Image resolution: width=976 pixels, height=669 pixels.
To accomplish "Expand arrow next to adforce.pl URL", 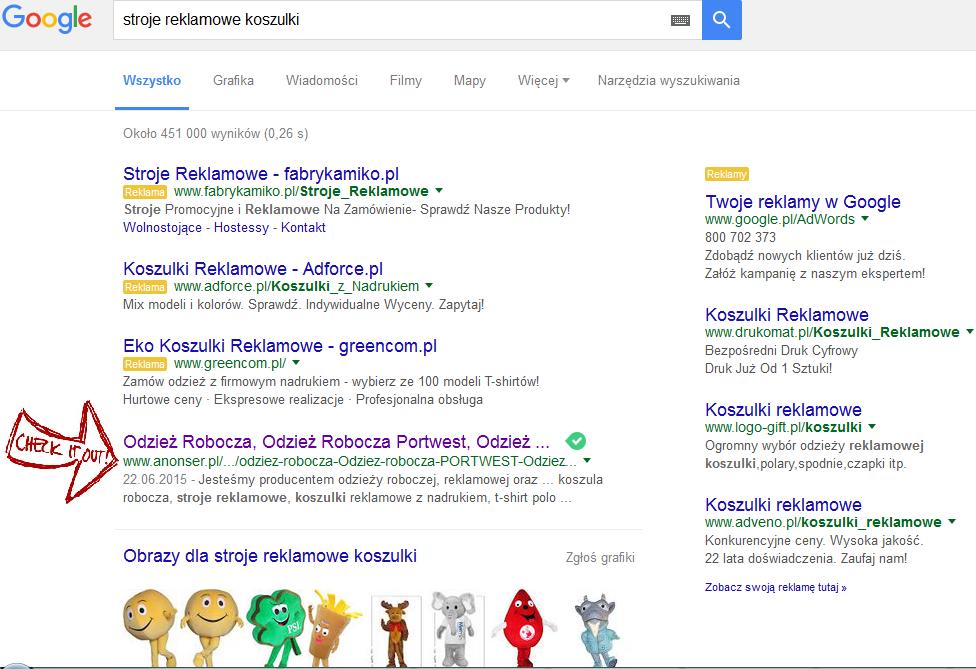I will tap(429, 286).
